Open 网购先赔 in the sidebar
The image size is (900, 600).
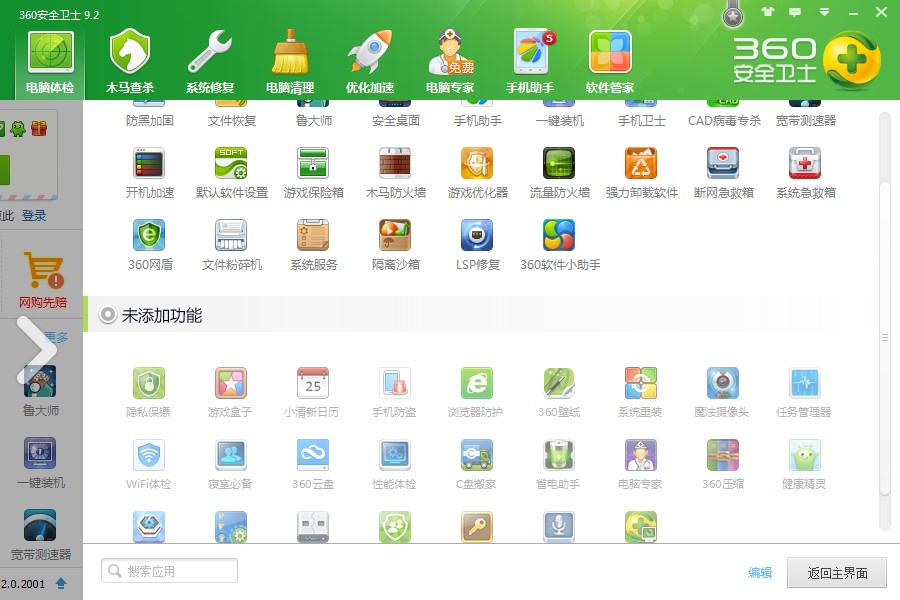43,281
